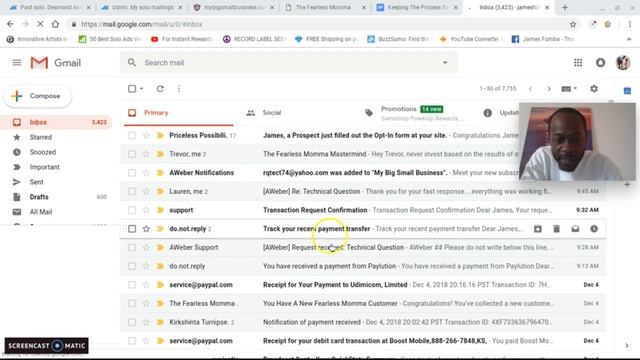The width and height of the screenshot is (640, 360).
Task: Archive the Track your recent payment email
Action: point(538,229)
